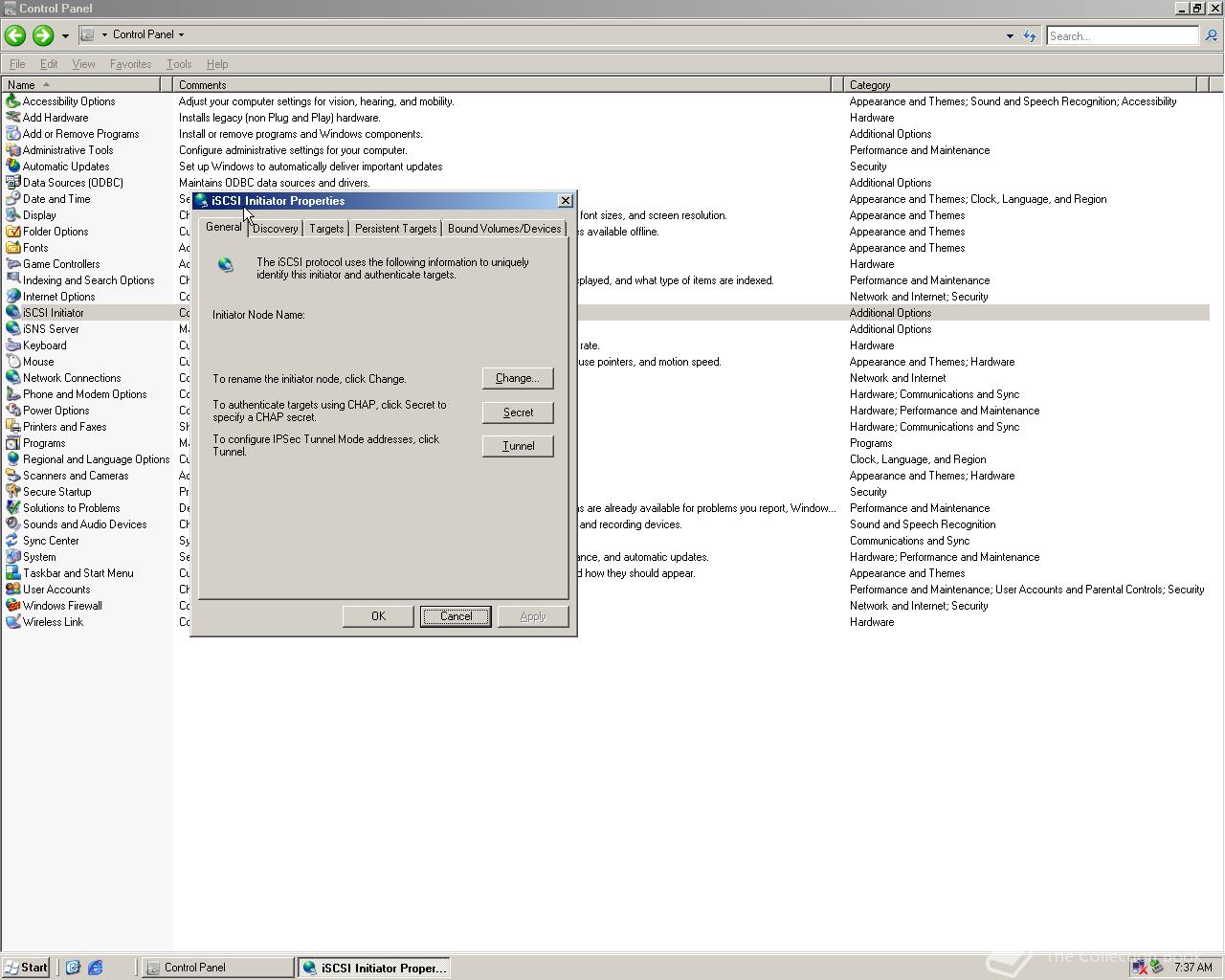This screenshot has height=980, width=1225.
Task: Click the refresh arrows icon
Action: (x=1030, y=35)
